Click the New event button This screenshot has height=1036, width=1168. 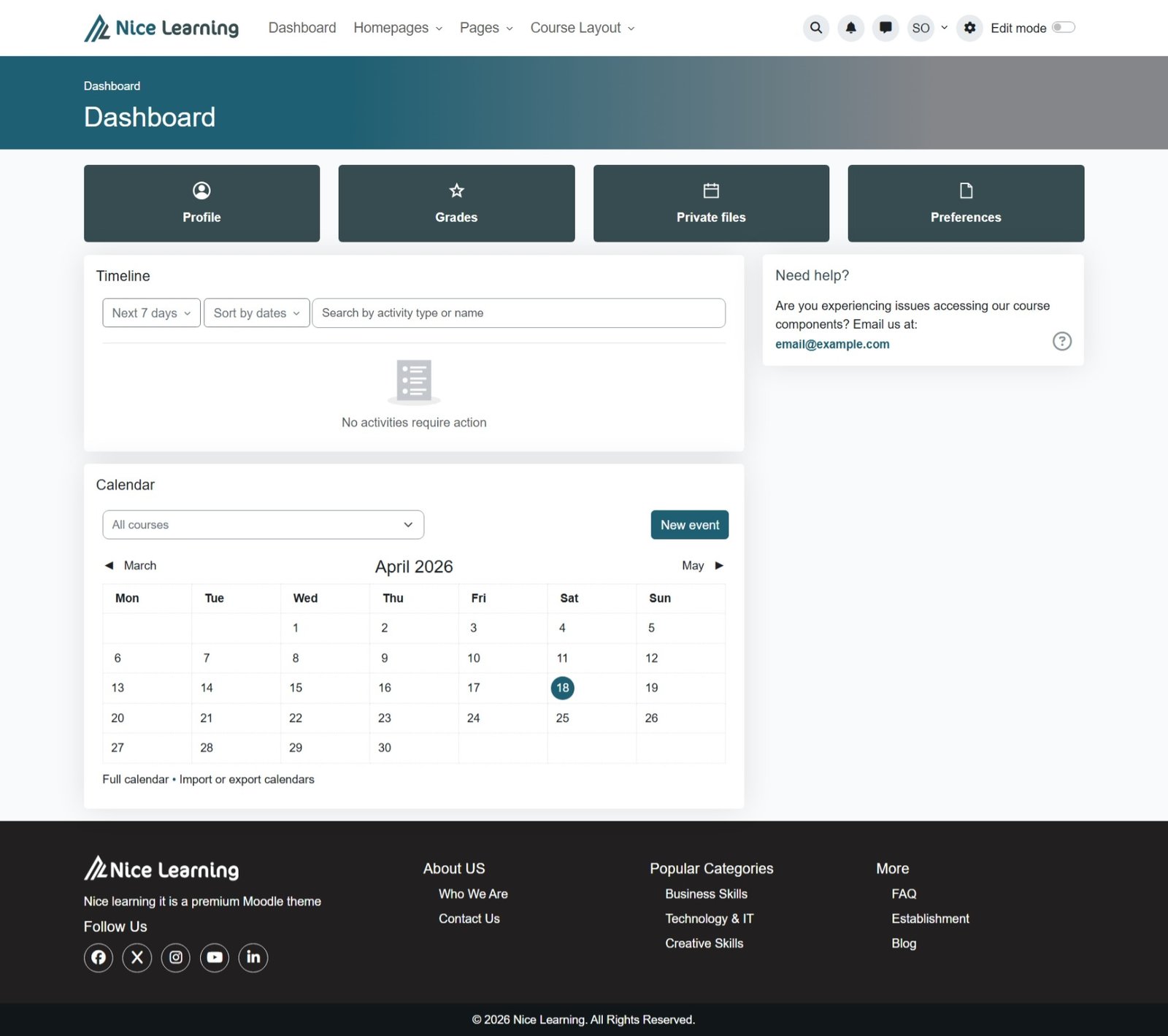click(x=689, y=524)
